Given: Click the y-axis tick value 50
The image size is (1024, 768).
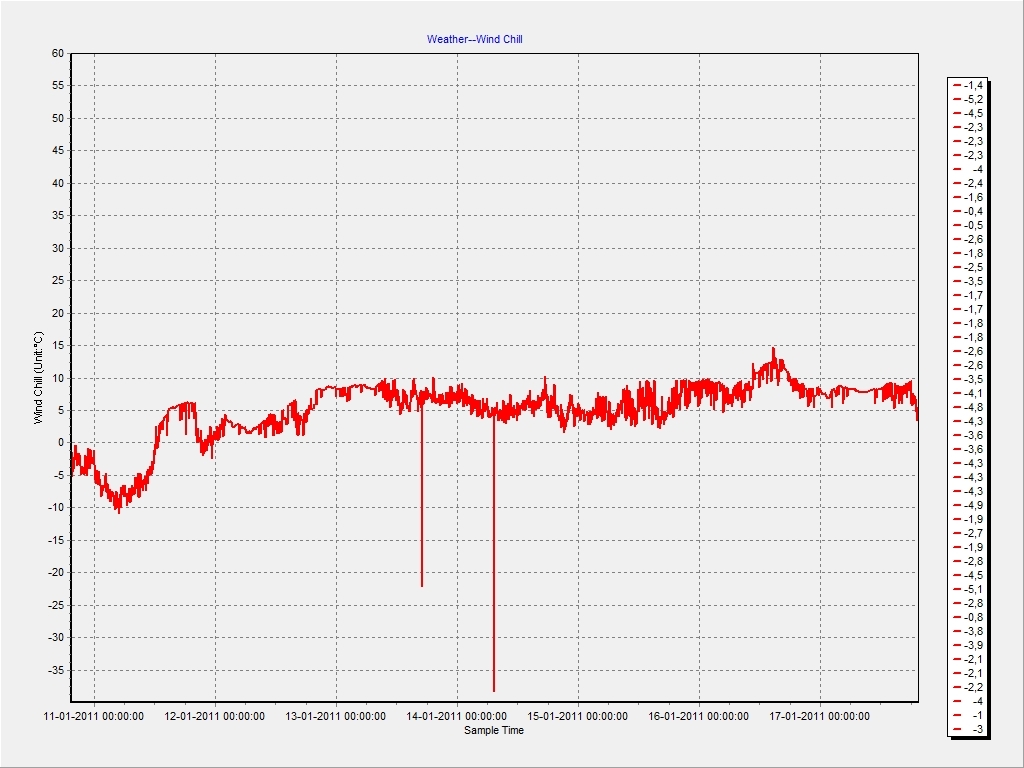Looking at the screenshot, I should point(57,118).
